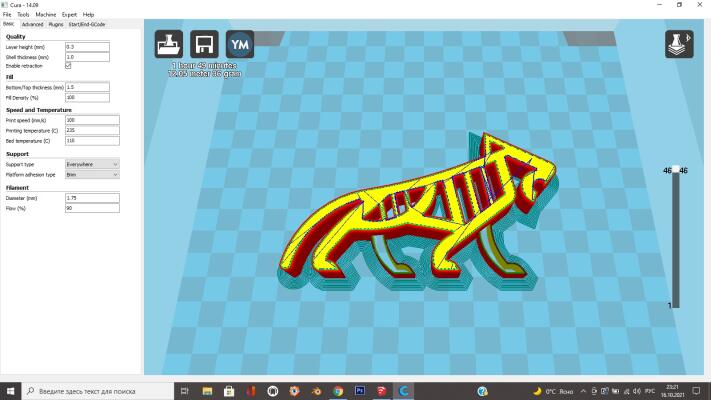
Task: Switch to the Plugins tab
Action: (56, 24)
